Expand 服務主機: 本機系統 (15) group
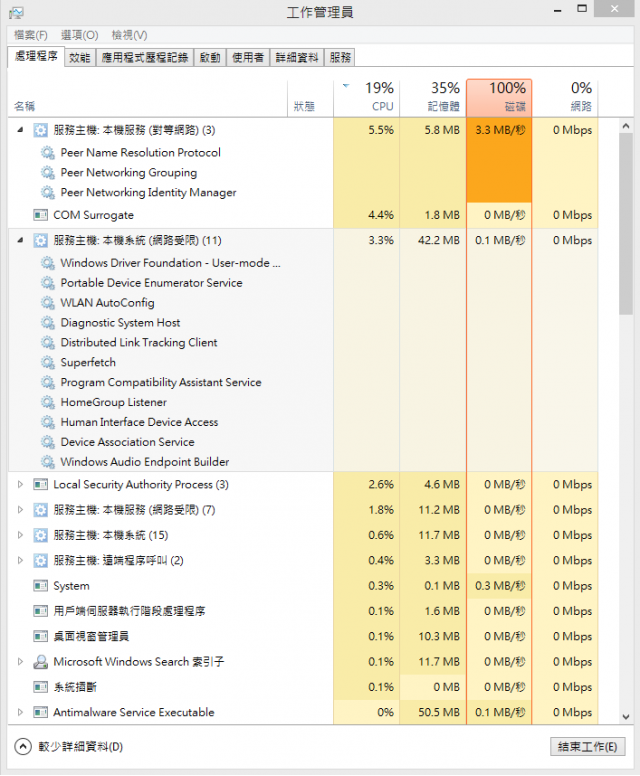This screenshot has width=640, height=776. click(20, 535)
